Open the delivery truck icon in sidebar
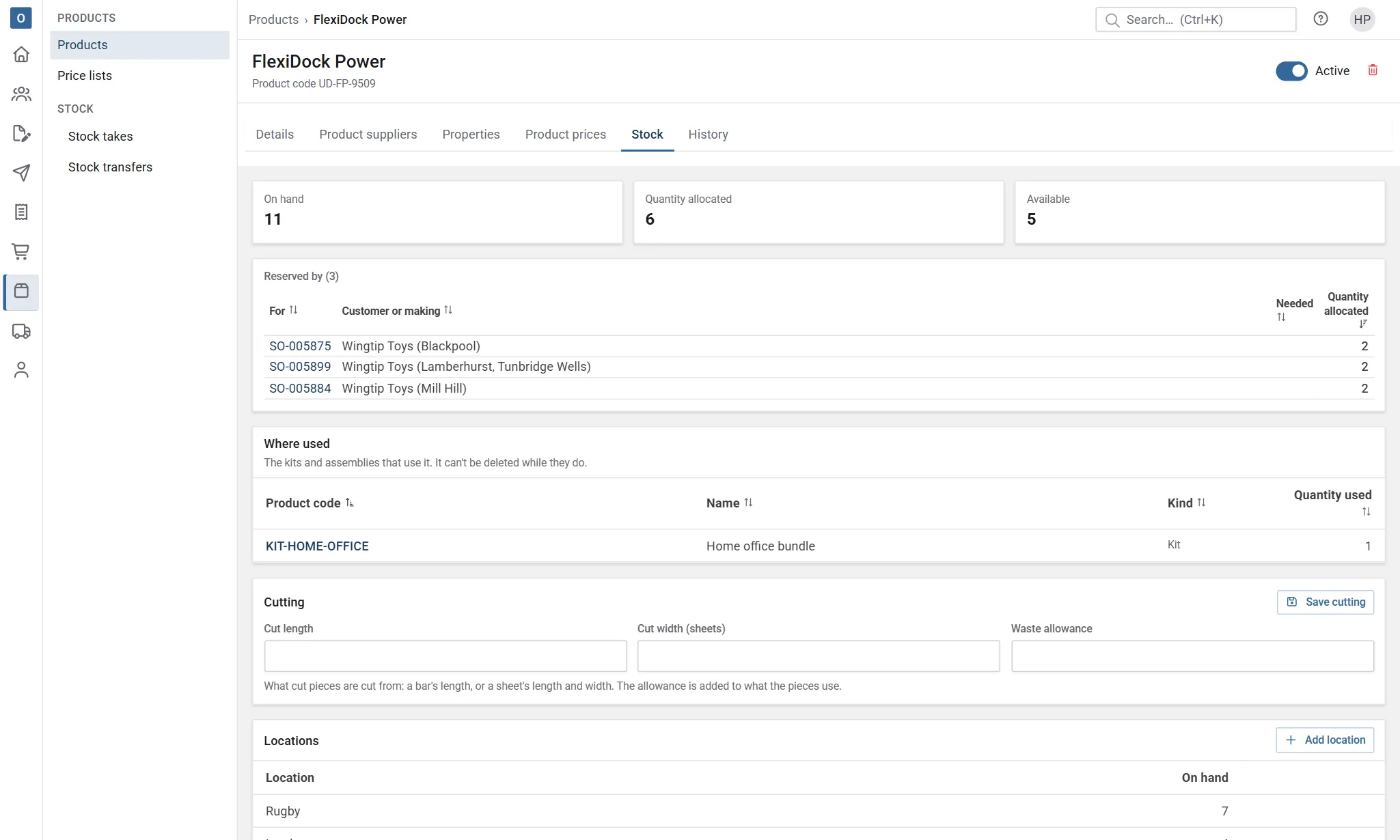1400x840 pixels. tap(21, 331)
